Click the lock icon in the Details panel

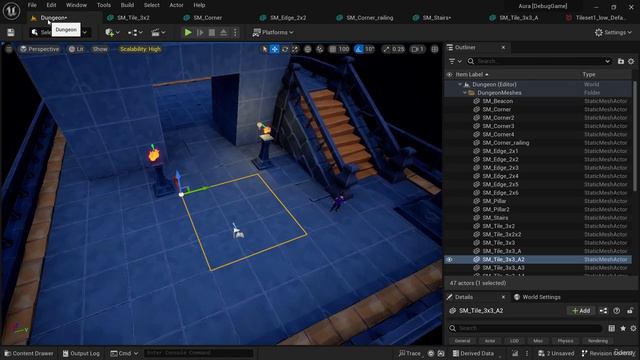tap(630, 311)
